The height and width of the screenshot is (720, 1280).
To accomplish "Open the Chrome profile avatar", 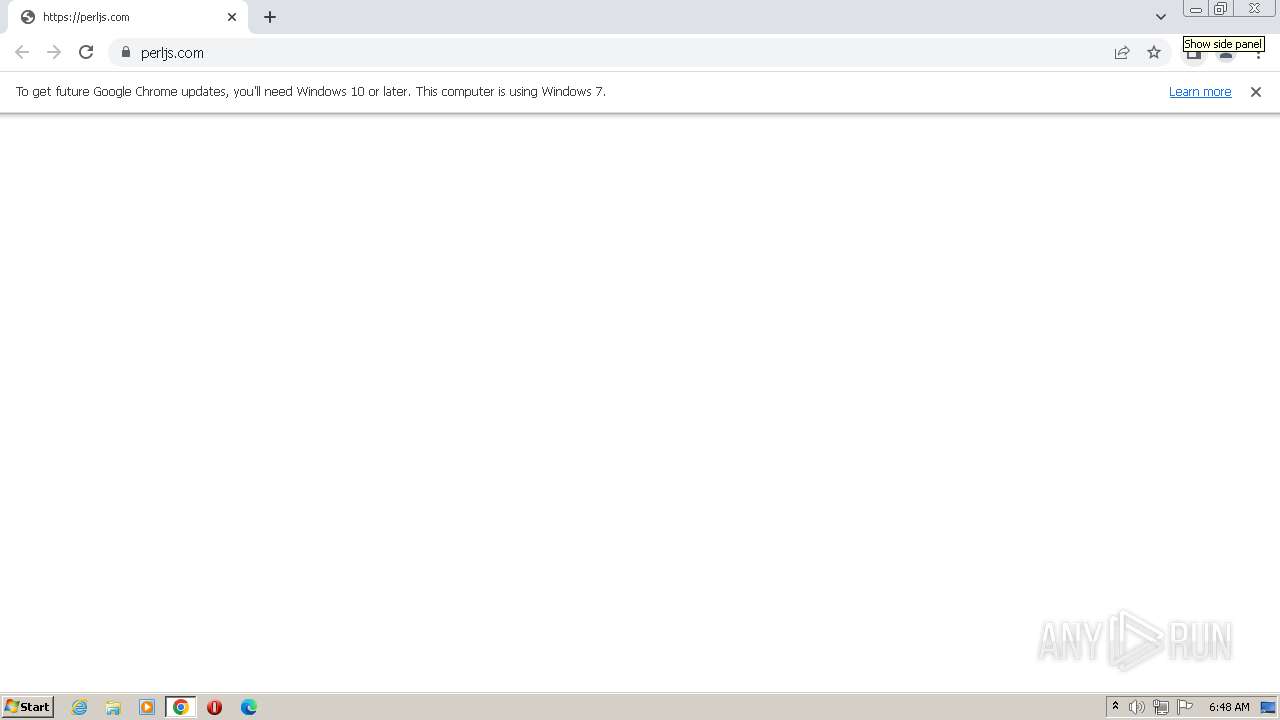I will click(x=1226, y=54).
